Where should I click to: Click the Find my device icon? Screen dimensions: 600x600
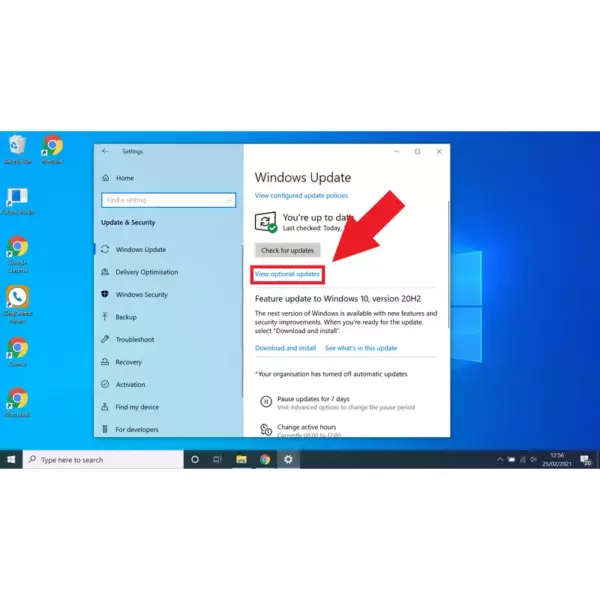tap(105, 407)
